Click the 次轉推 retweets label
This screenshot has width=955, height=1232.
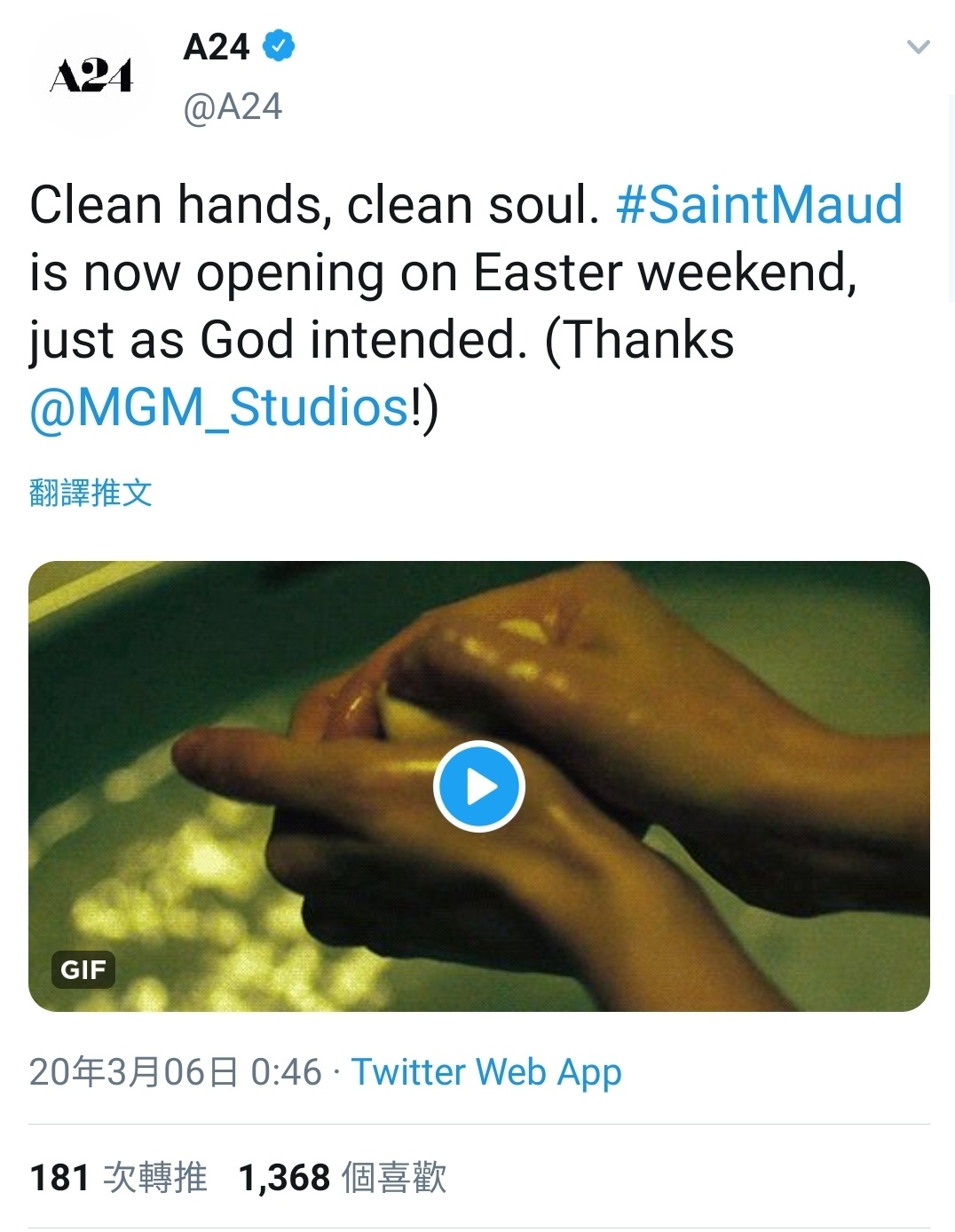pos(155,1178)
